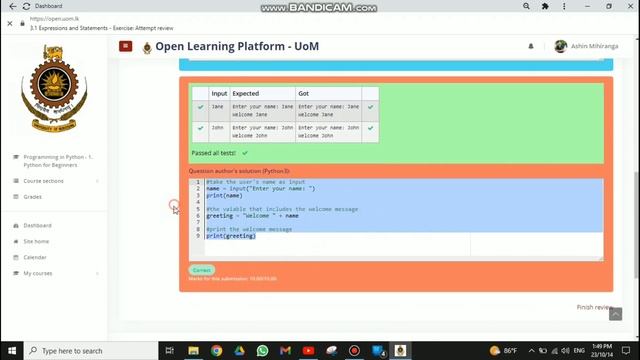640x360 pixels.
Task: Open My courses in sidebar
Action: [x=38, y=273]
